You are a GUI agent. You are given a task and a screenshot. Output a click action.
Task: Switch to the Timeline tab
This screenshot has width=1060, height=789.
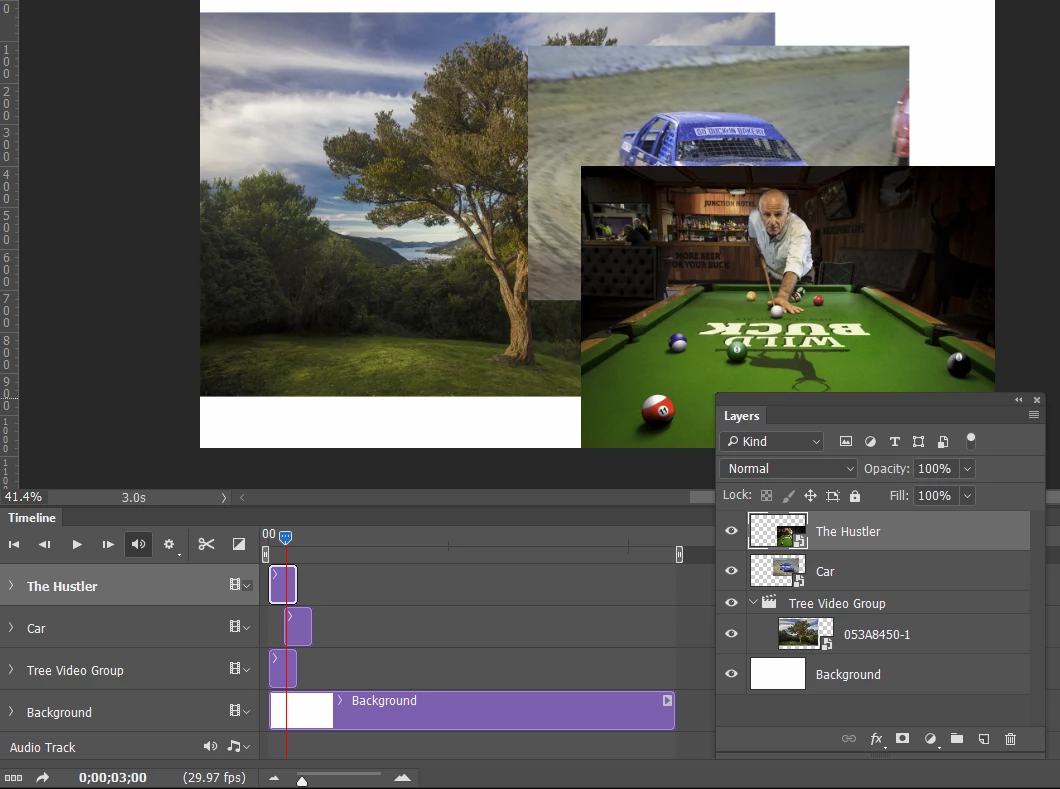tap(32, 517)
